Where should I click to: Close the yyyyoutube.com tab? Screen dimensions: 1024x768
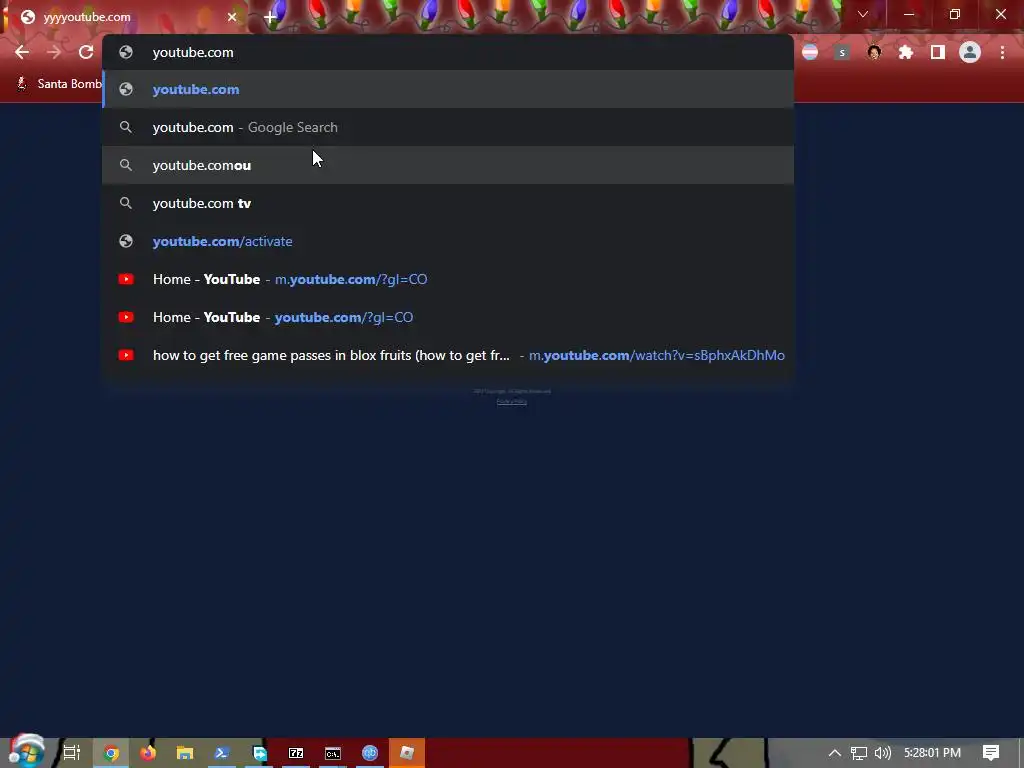click(x=232, y=17)
